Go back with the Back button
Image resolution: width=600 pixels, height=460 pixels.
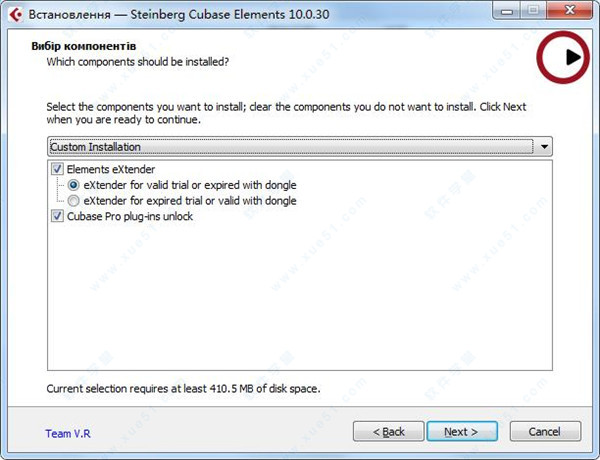click(388, 431)
